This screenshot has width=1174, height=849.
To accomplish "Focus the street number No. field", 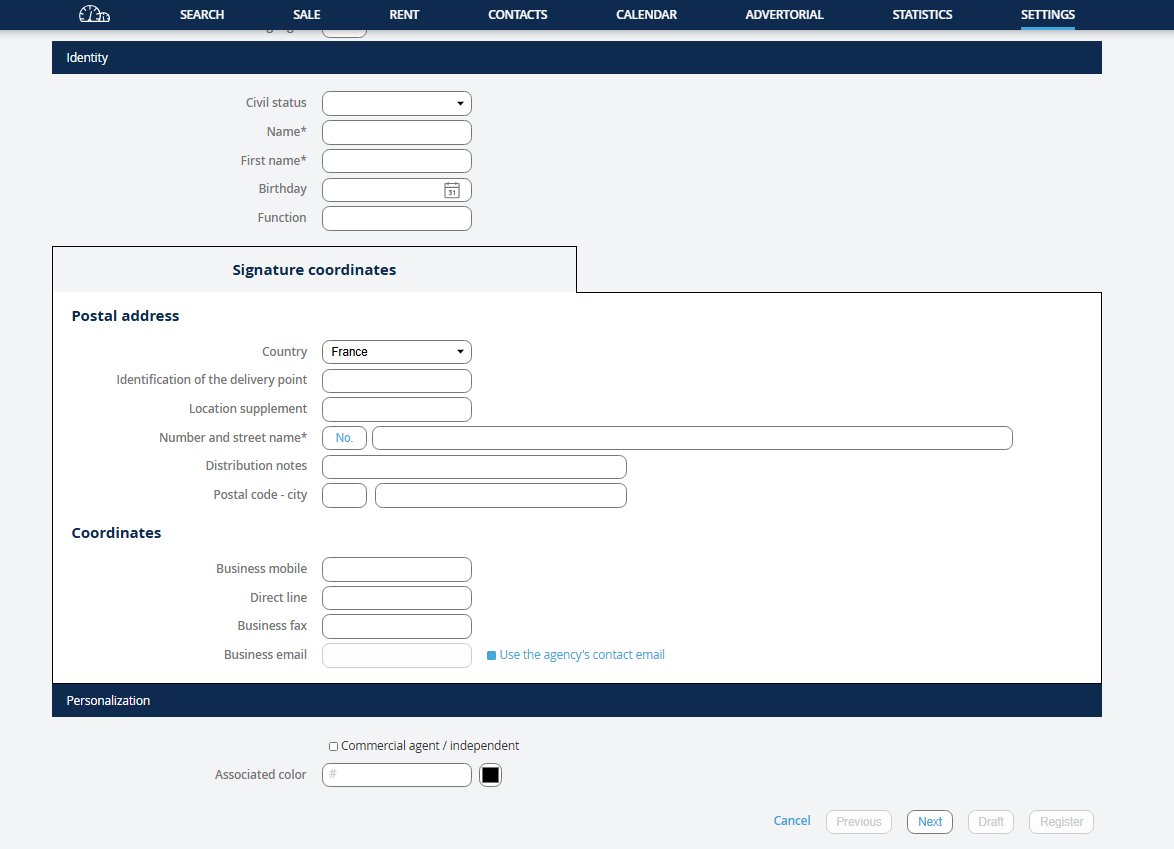I will pyautogui.click(x=344, y=438).
